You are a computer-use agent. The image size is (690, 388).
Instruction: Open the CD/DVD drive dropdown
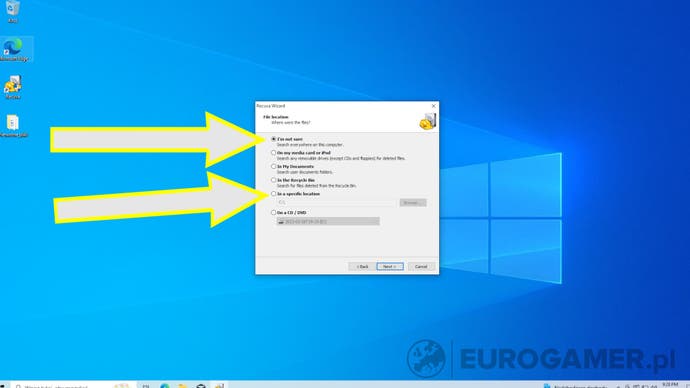pos(328,221)
